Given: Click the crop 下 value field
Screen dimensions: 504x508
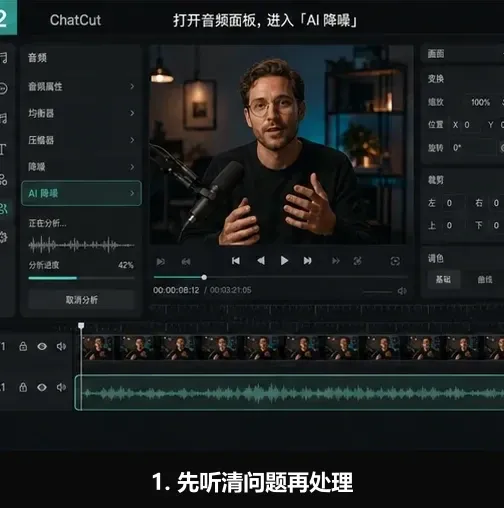Looking at the screenshot, I should coord(497,225).
